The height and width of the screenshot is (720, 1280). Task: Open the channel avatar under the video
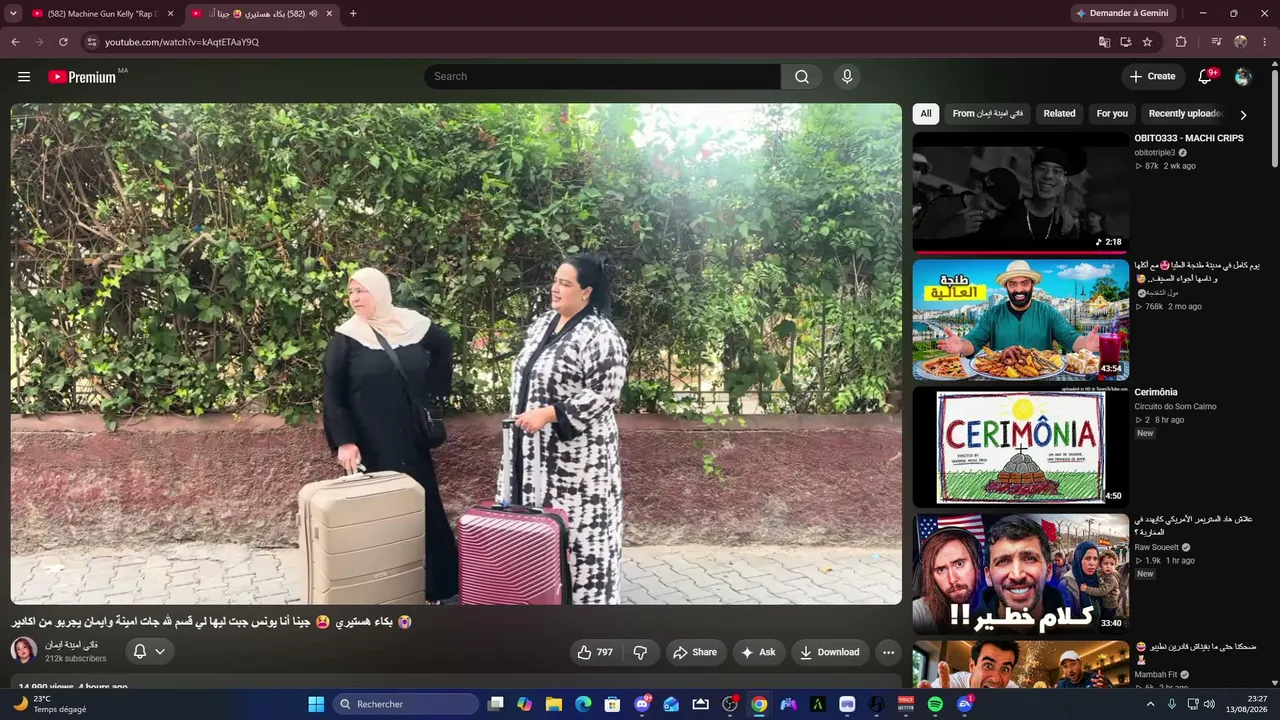coord(24,651)
